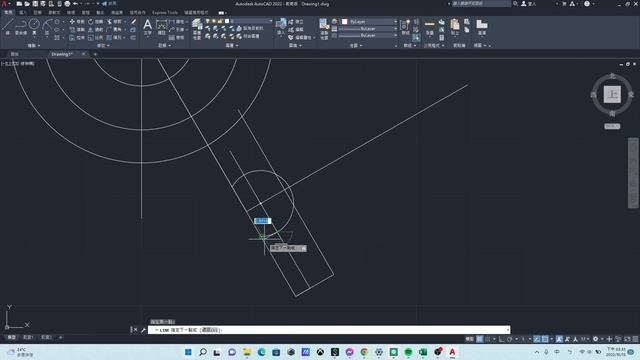Click the Scale tool in the Modify panel
This screenshot has height=360, width=640.
tap(95, 38)
